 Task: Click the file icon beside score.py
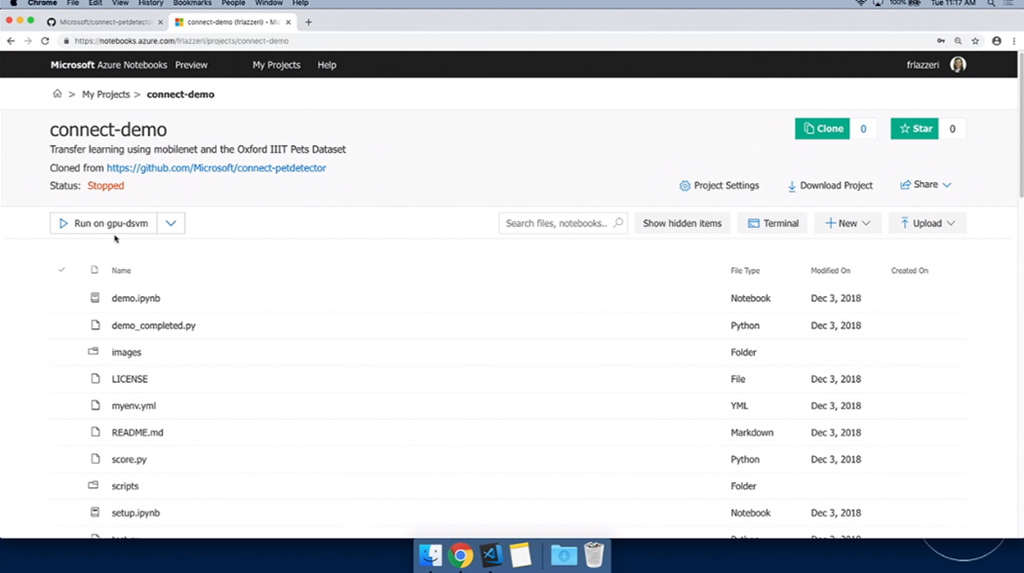[x=95, y=459]
